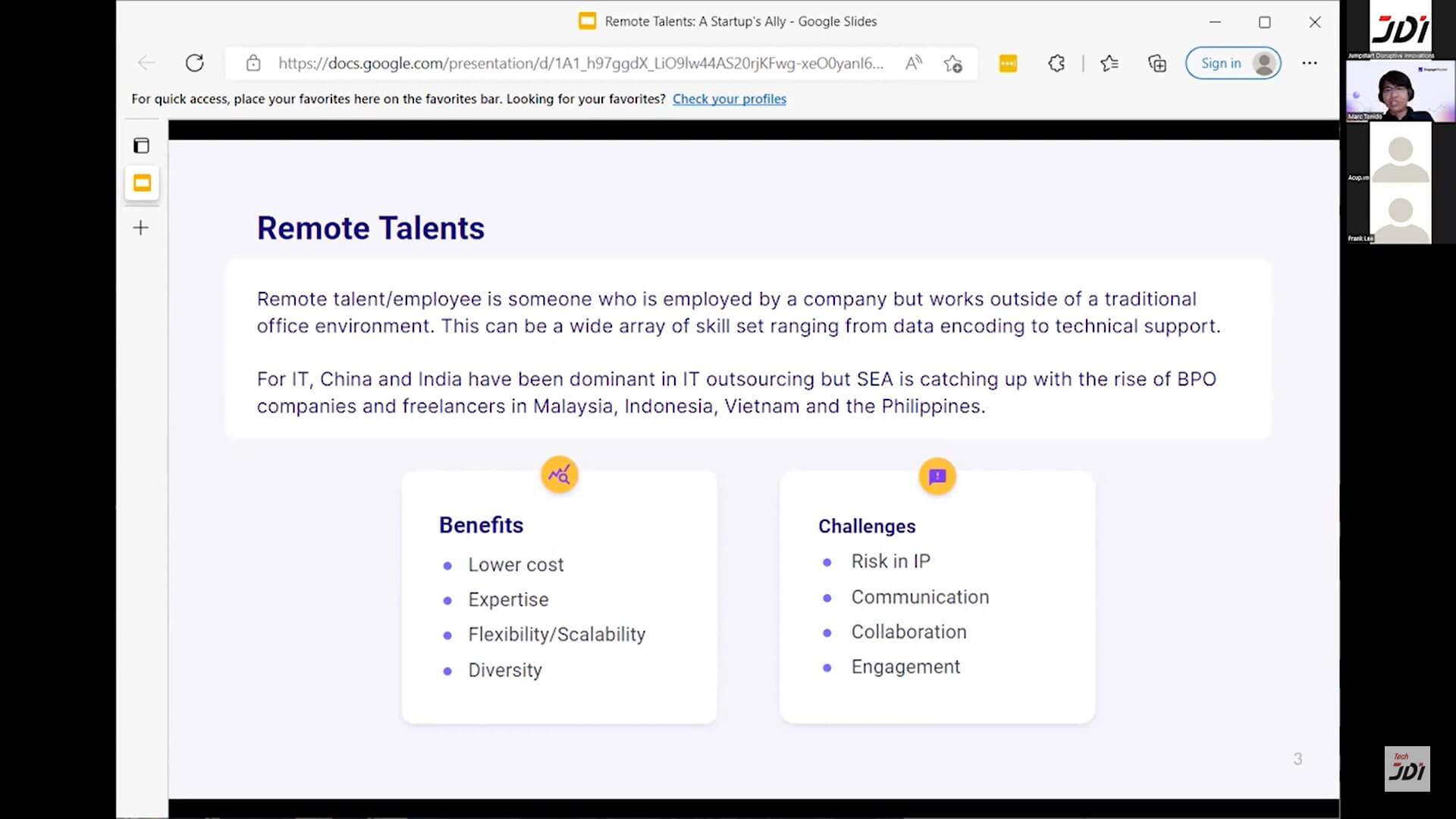Open Settings and more ellipsis menu
The height and width of the screenshot is (819, 1456).
tap(1310, 63)
